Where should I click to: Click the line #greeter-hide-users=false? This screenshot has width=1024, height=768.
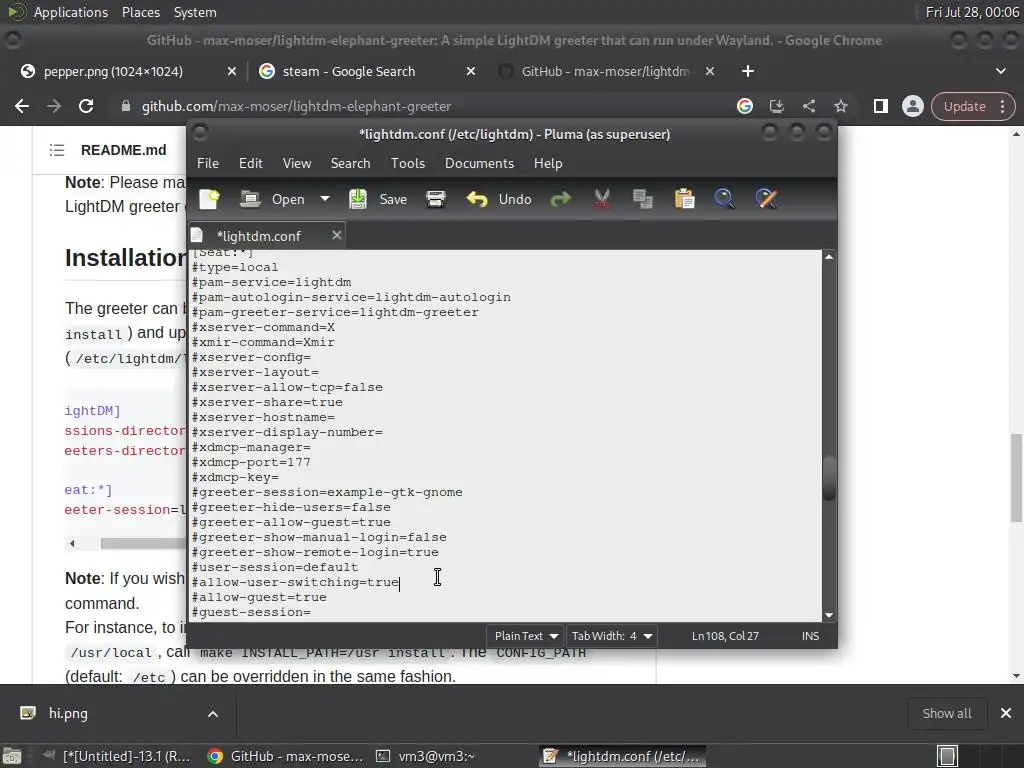pos(291,507)
